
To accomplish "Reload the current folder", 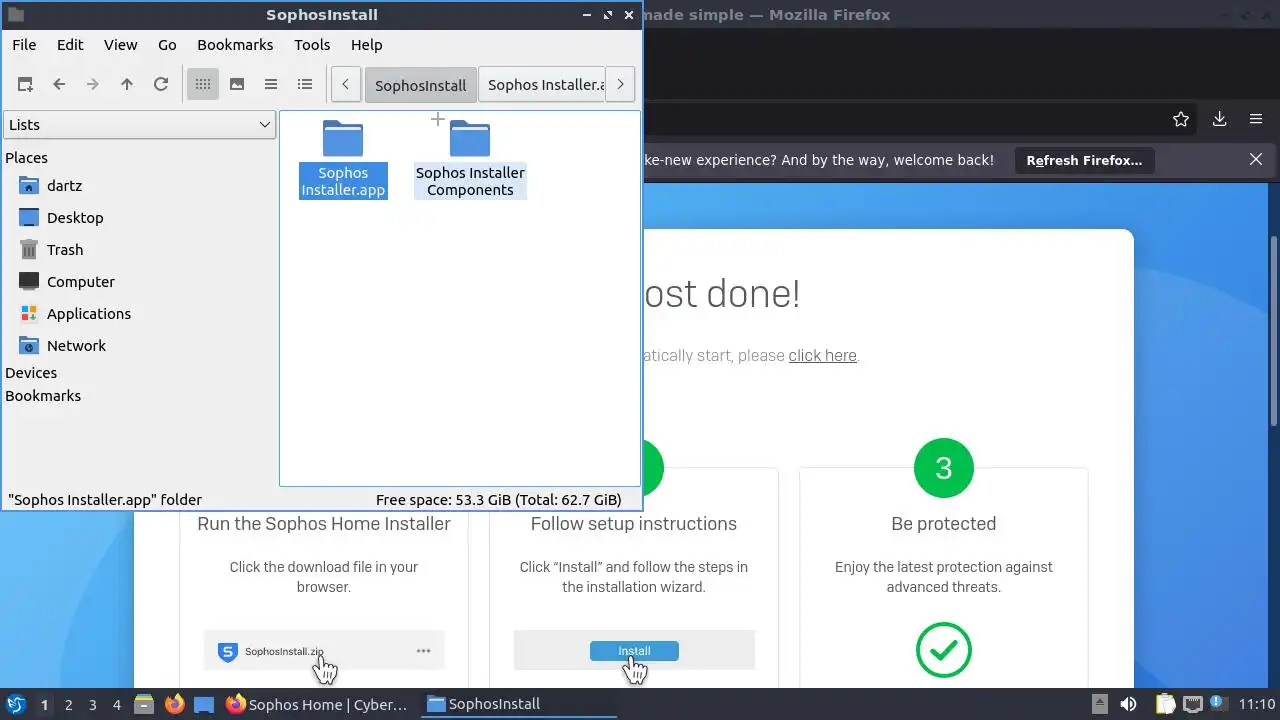I will [x=161, y=85].
